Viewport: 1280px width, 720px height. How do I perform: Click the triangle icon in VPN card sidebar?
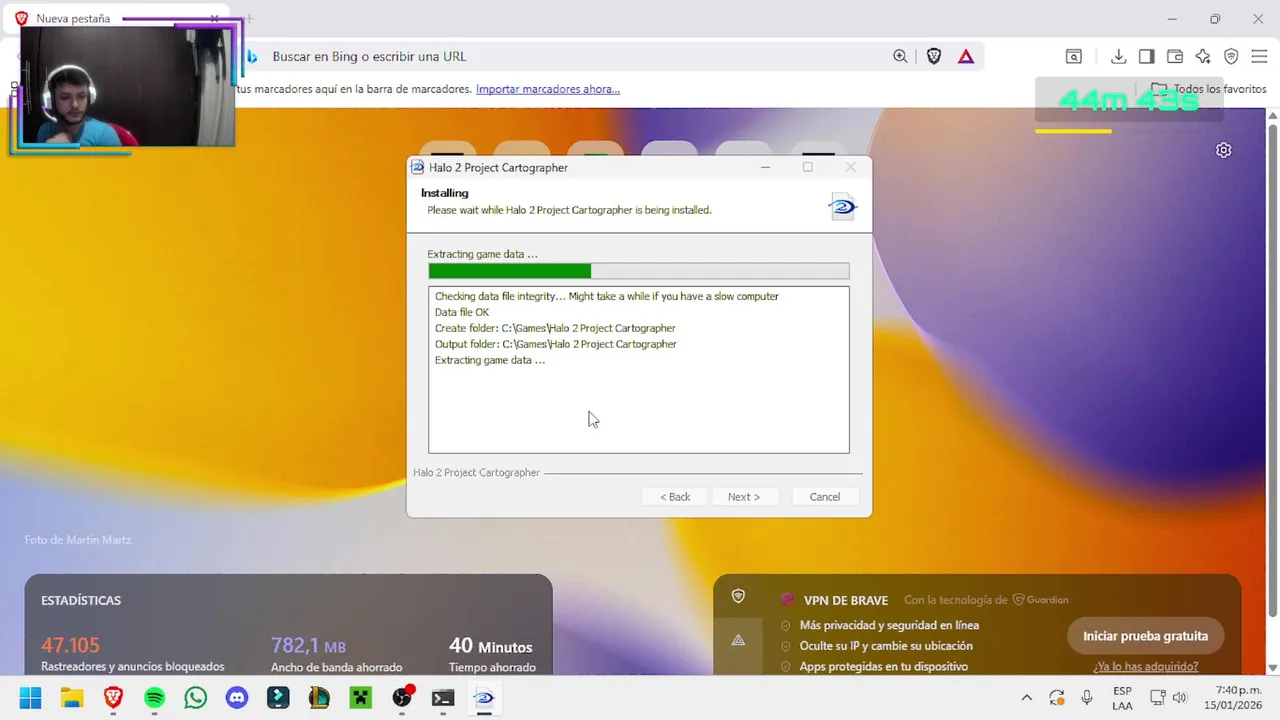738,640
